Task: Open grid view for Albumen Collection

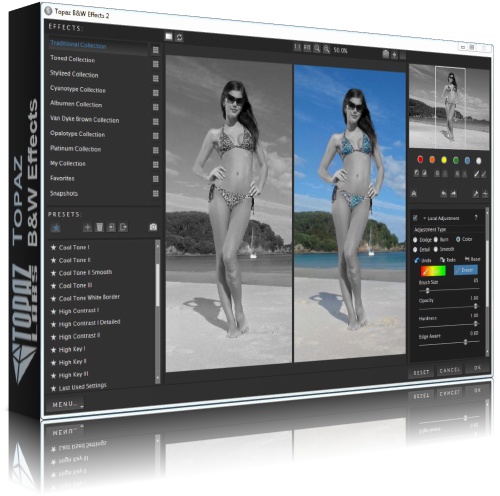Action: click(155, 107)
